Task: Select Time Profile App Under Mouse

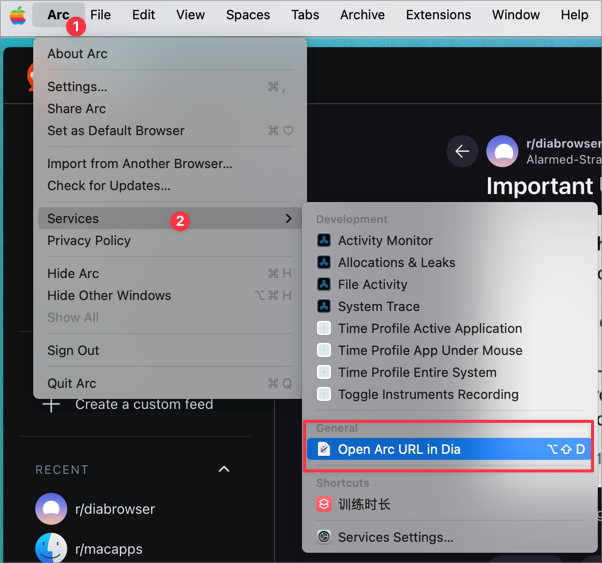Action: click(x=449, y=350)
